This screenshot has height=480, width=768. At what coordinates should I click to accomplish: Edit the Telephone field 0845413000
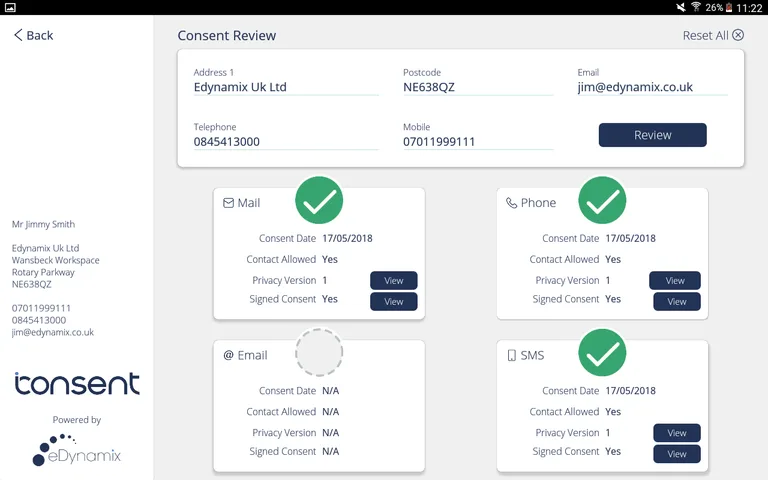pos(286,142)
